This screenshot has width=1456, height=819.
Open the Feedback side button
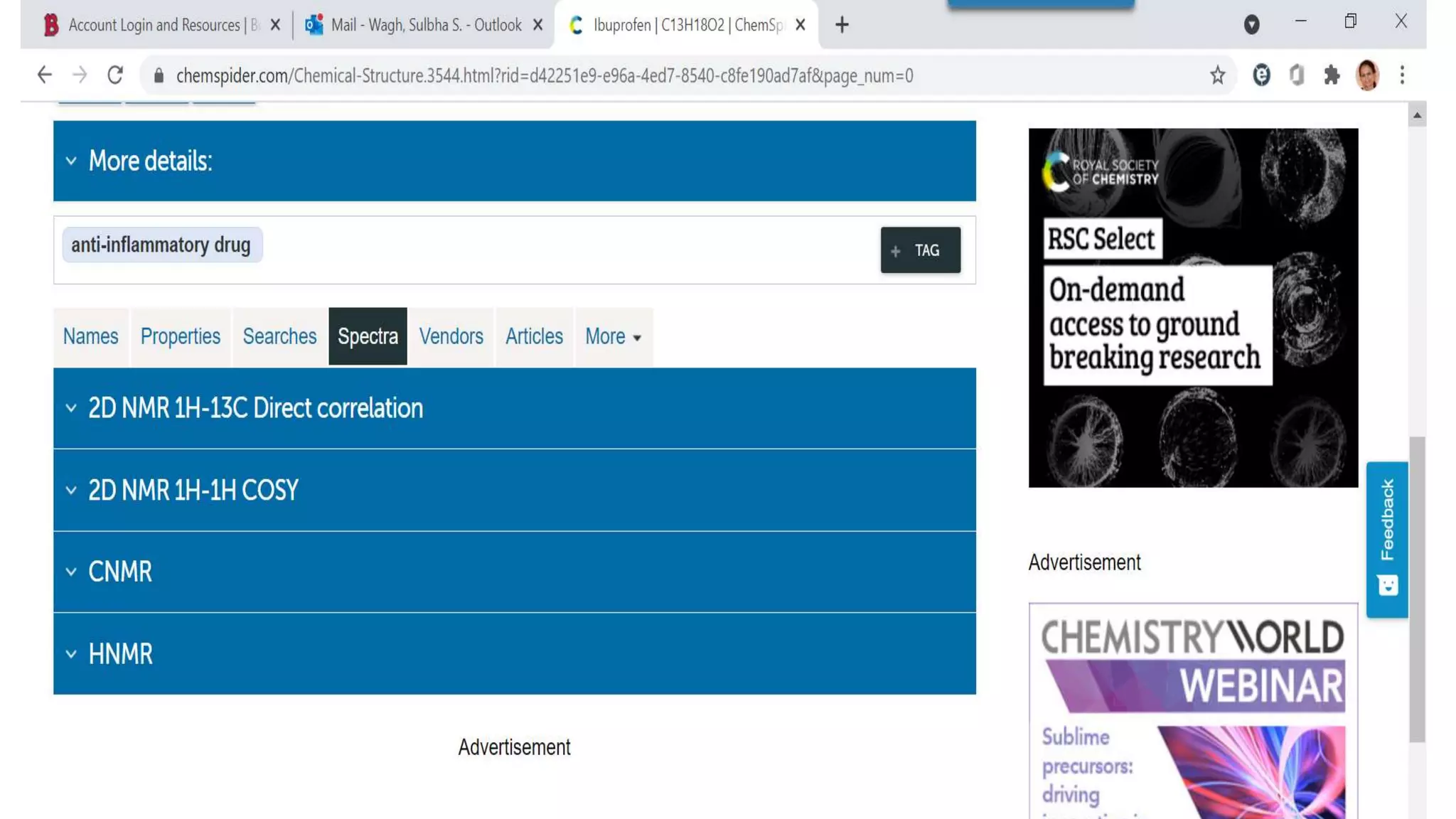[1386, 538]
